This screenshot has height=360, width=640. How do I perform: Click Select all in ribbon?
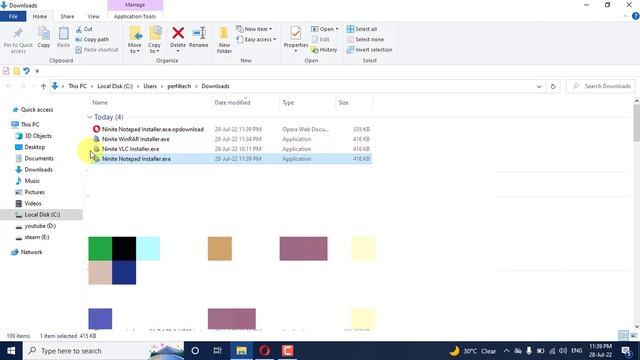click(x=362, y=29)
